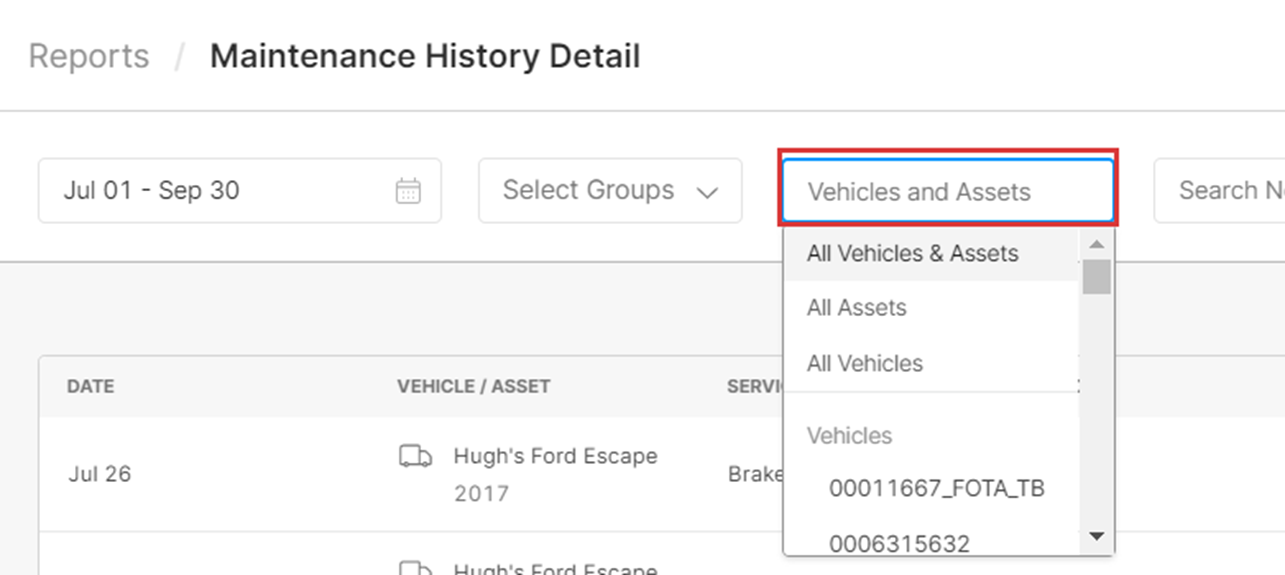This screenshot has width=1285, height=575.
Task: Click the Vehicles group heading in list
Action: pos(850,436)
